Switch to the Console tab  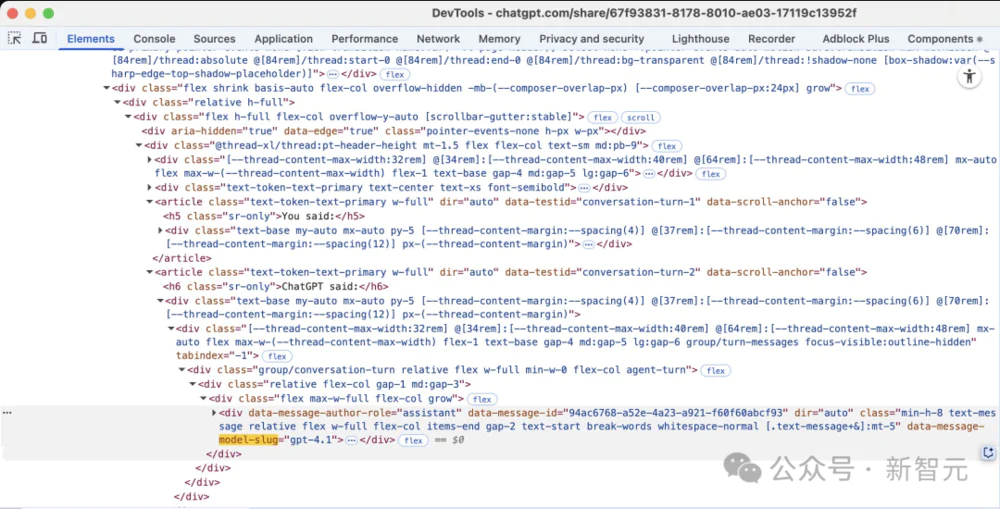point(154,38)
